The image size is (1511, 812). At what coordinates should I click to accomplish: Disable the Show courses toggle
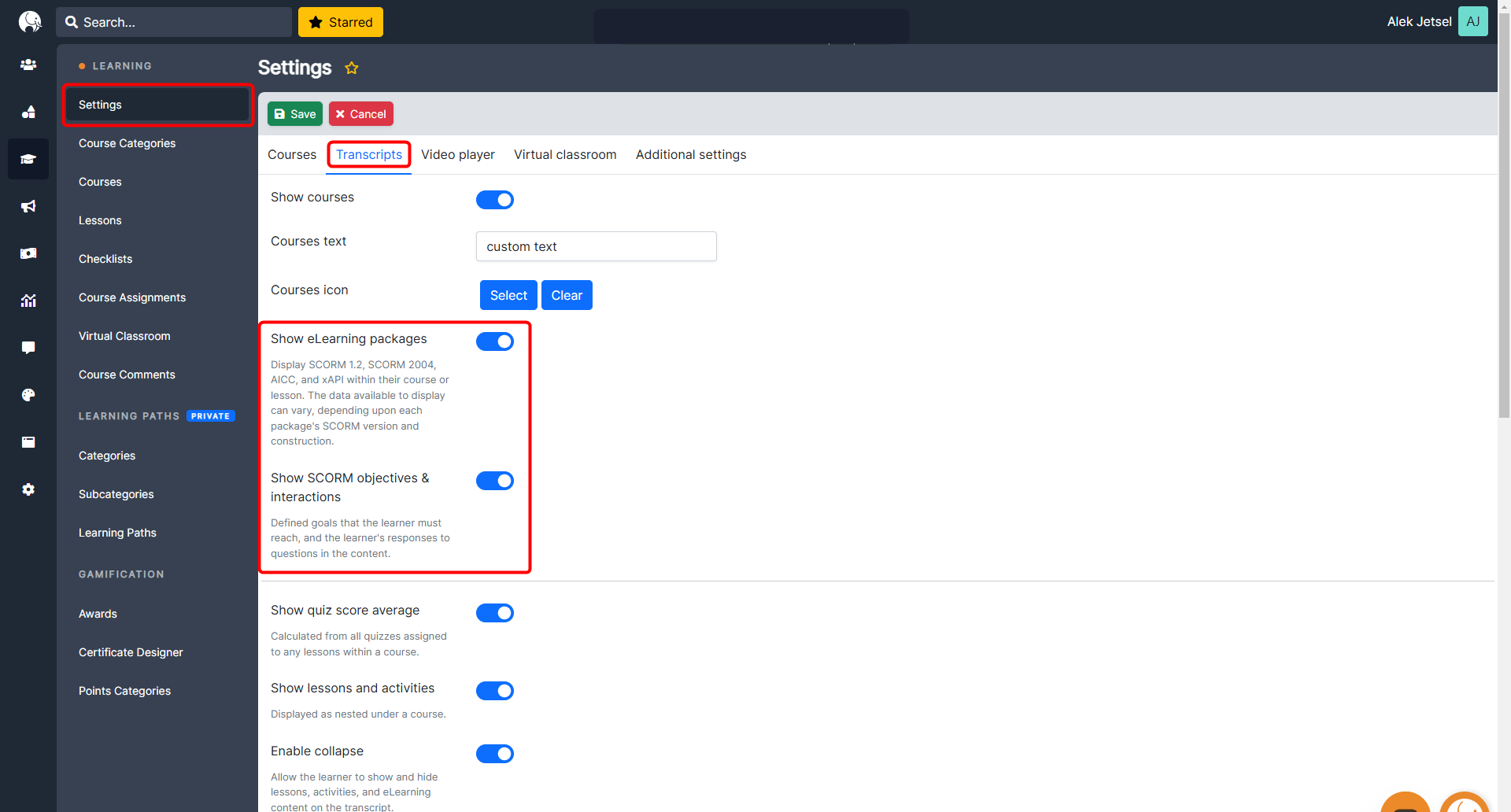pos(494,200)
